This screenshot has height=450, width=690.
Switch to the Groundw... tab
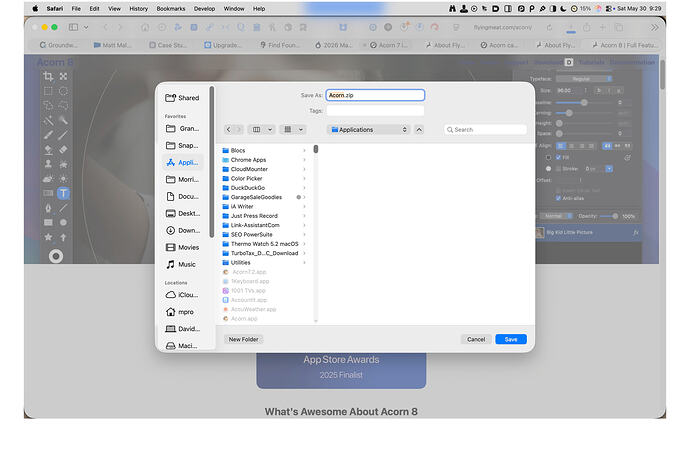coord(59,45)
